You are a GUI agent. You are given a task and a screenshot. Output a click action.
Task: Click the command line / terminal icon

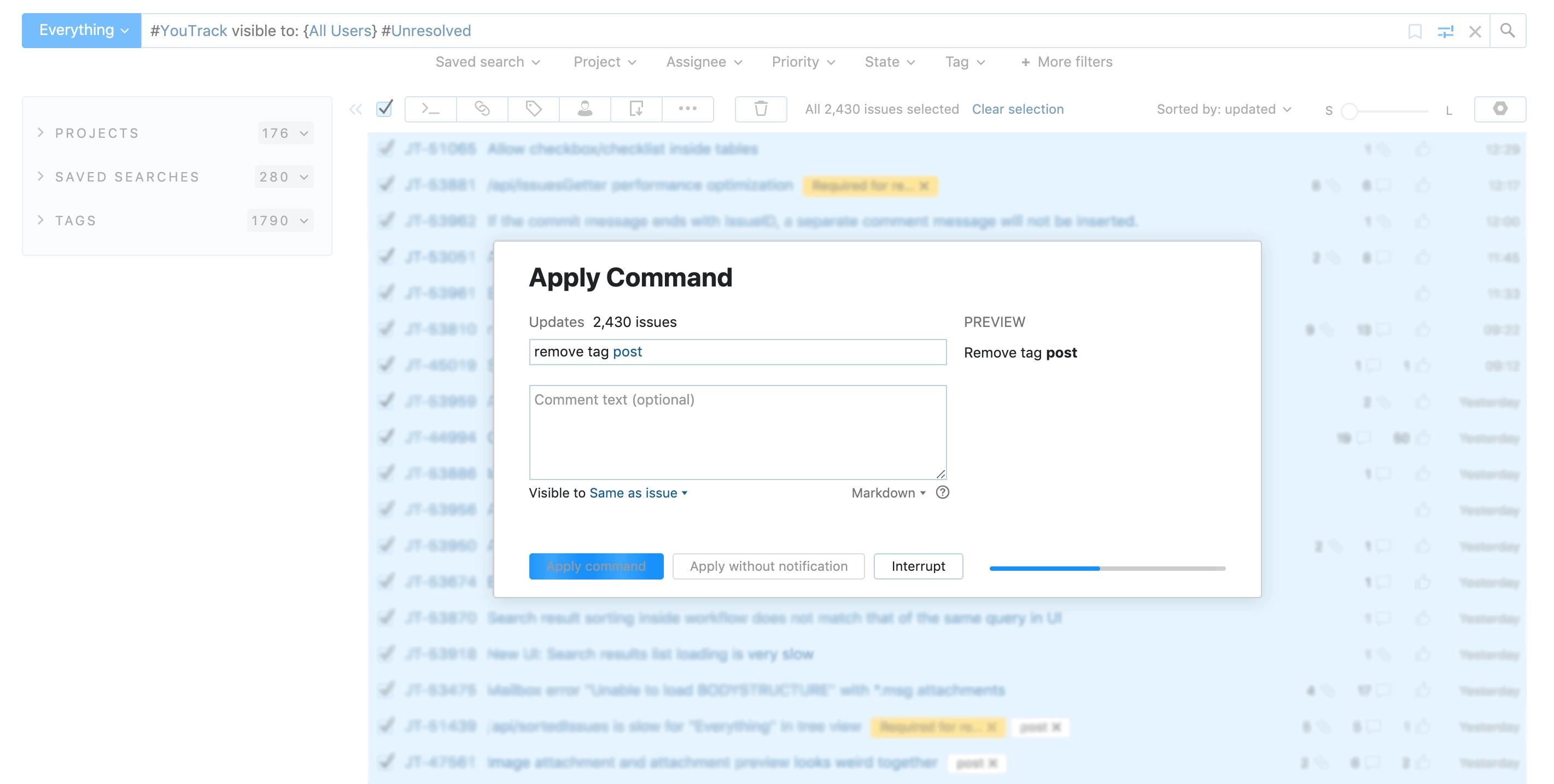(x=431, y=108)
